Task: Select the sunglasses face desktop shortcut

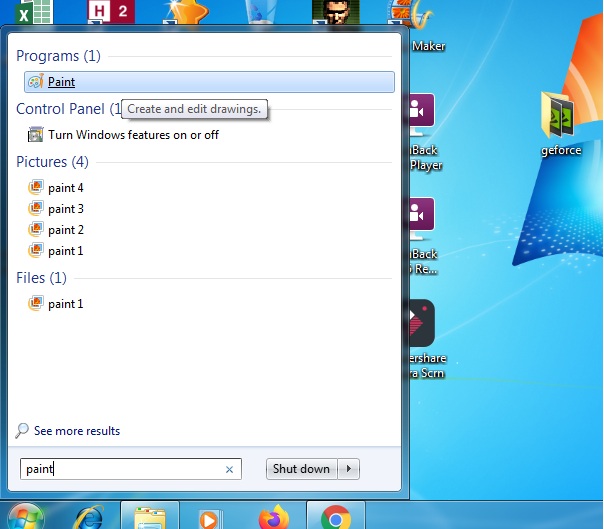Action: coord(336,12)
